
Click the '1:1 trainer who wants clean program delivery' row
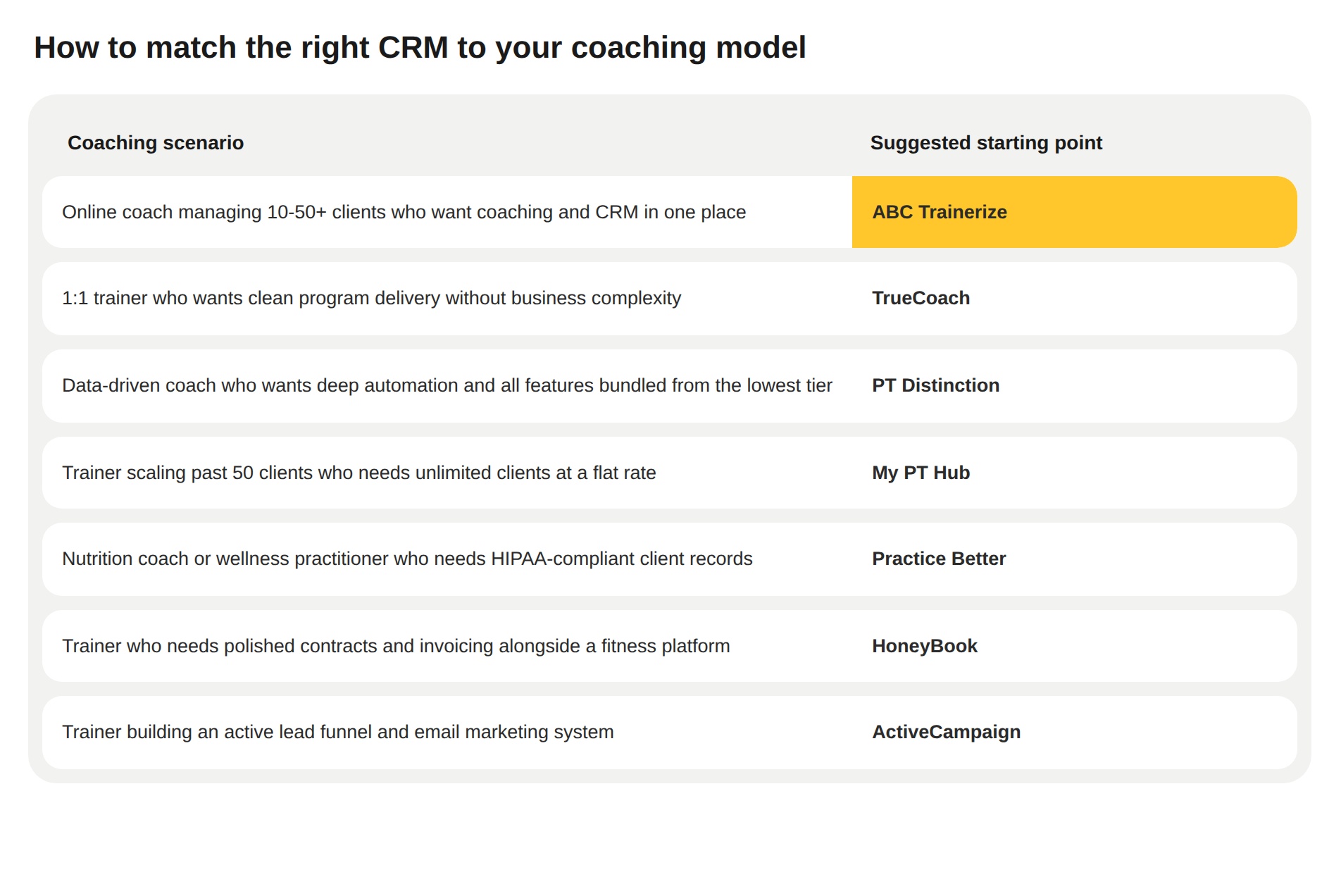(669, 299)
